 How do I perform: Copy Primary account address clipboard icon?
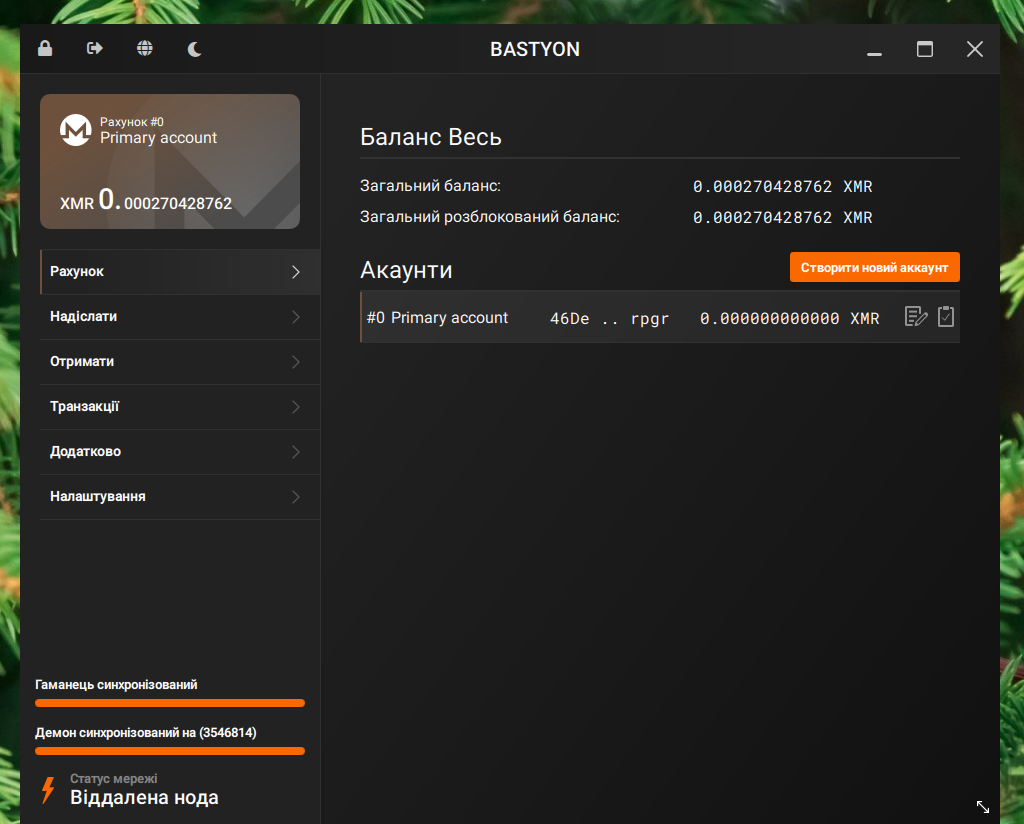pos(946,317)
